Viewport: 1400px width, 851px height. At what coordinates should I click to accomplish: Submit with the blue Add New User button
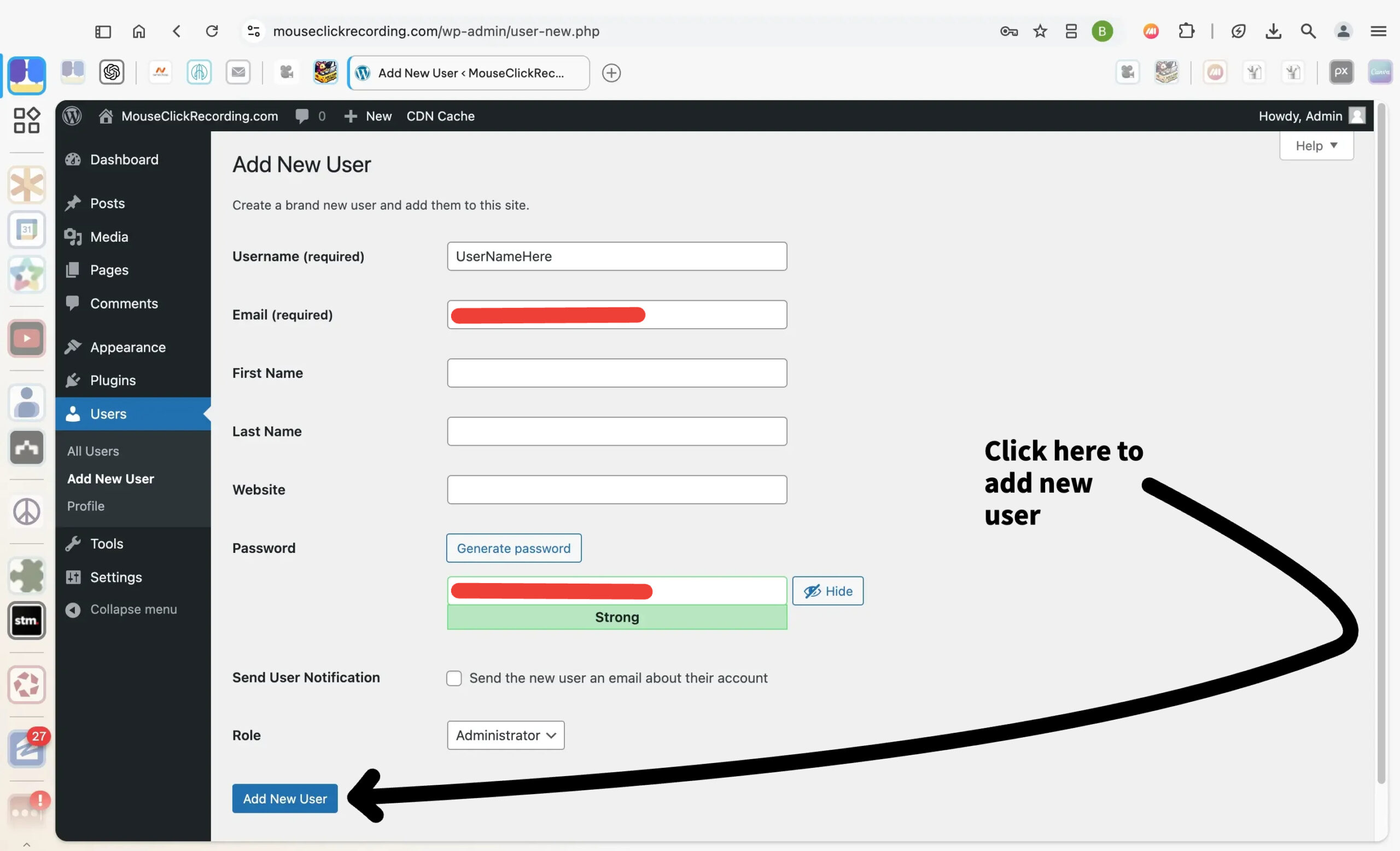point(285,798)
